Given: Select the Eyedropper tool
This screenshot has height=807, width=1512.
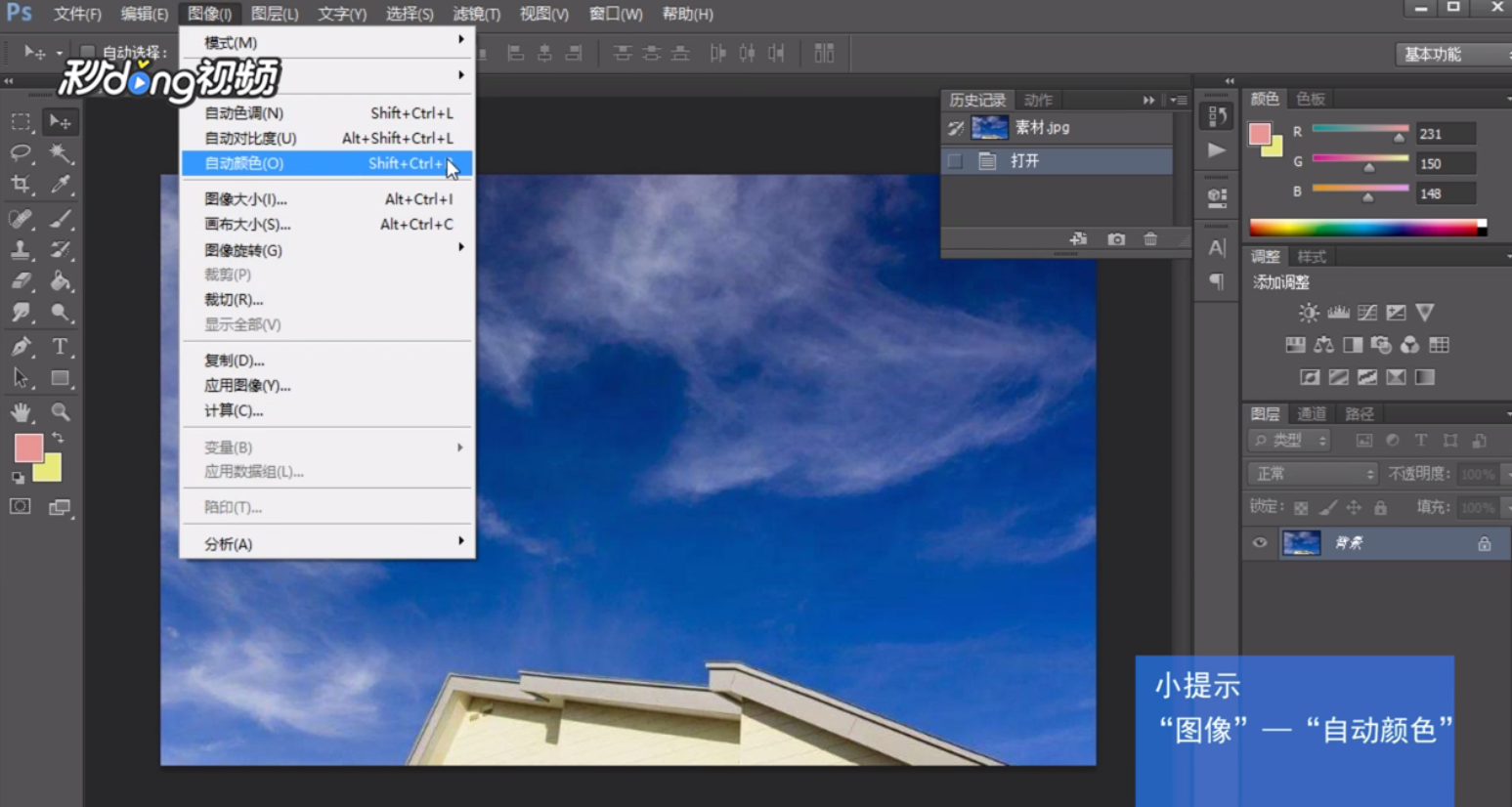Looking at the screenshot, I should tap(61, 185).
